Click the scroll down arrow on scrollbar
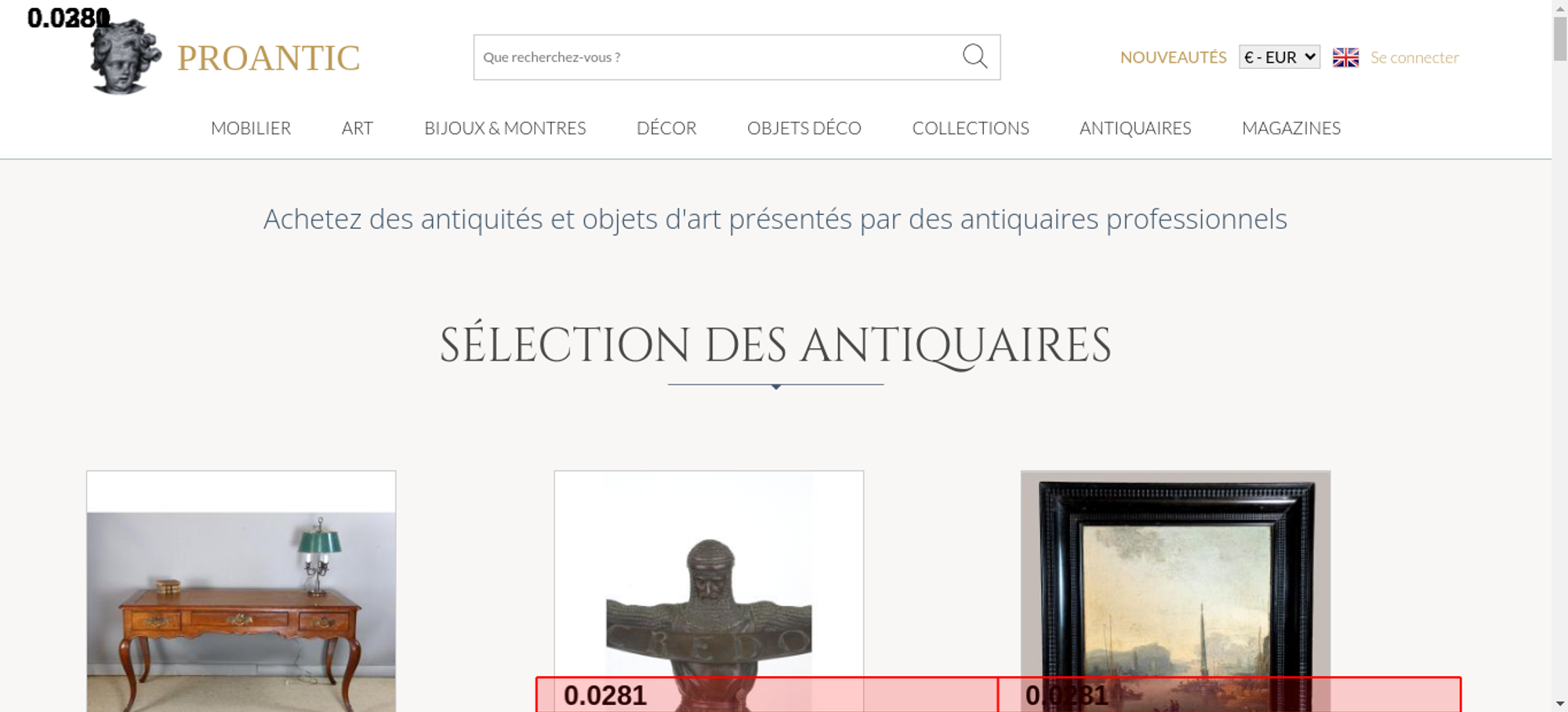This screenshot has height=712, width=1568. tap(1559, 703)
